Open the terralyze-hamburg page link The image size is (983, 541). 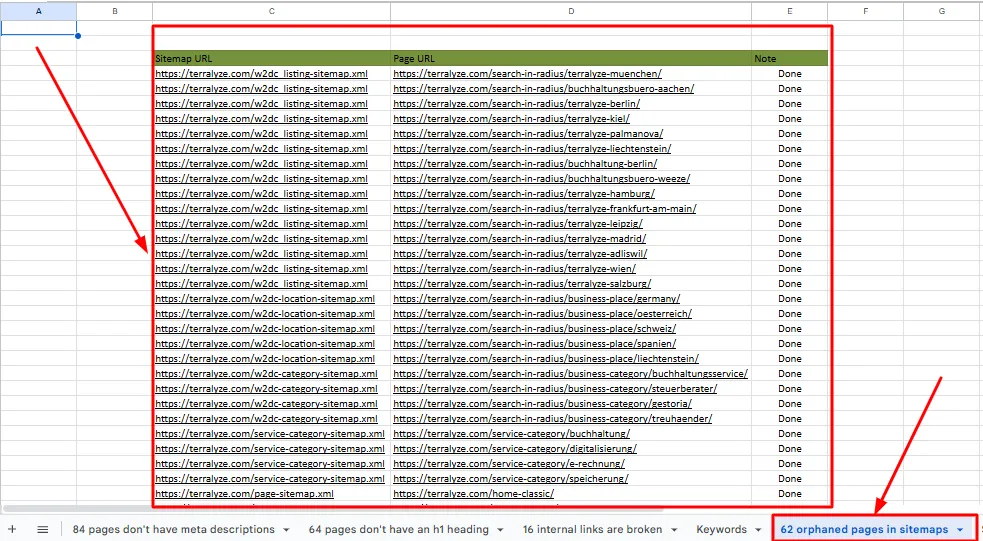point(524,194)
